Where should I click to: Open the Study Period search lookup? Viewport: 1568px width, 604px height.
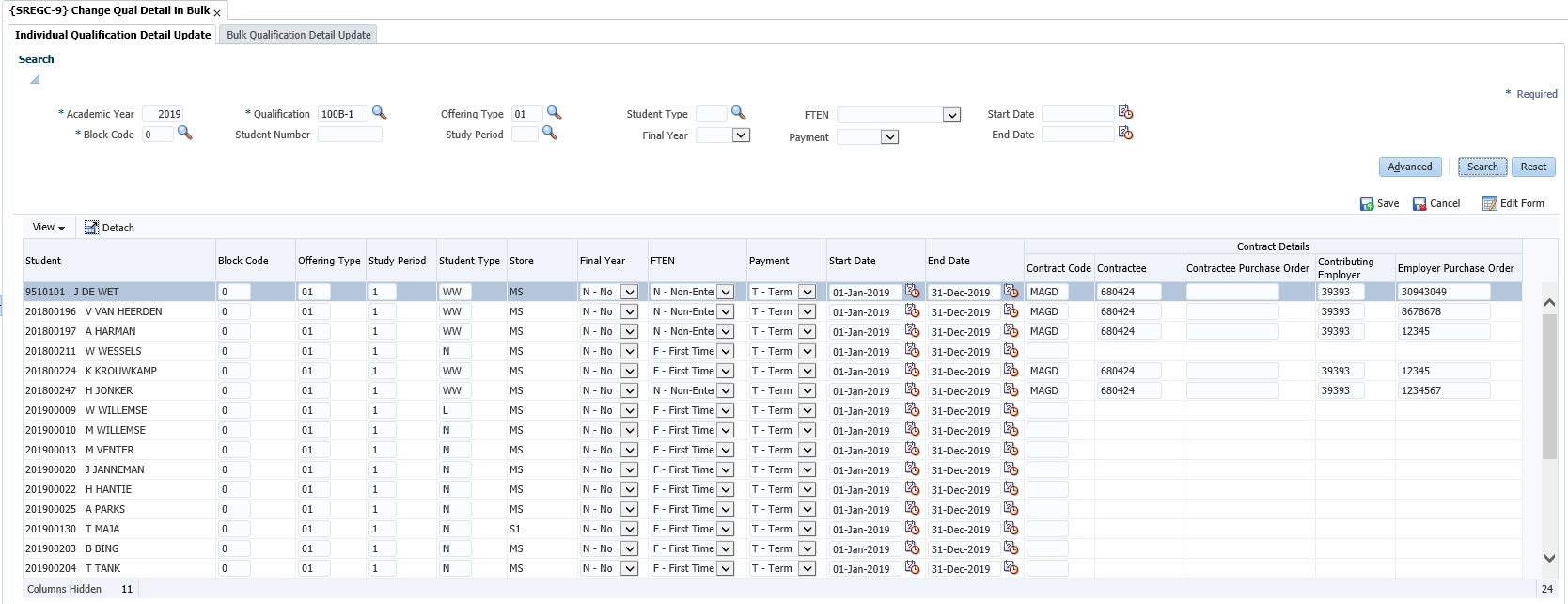(x=550, y=134)
